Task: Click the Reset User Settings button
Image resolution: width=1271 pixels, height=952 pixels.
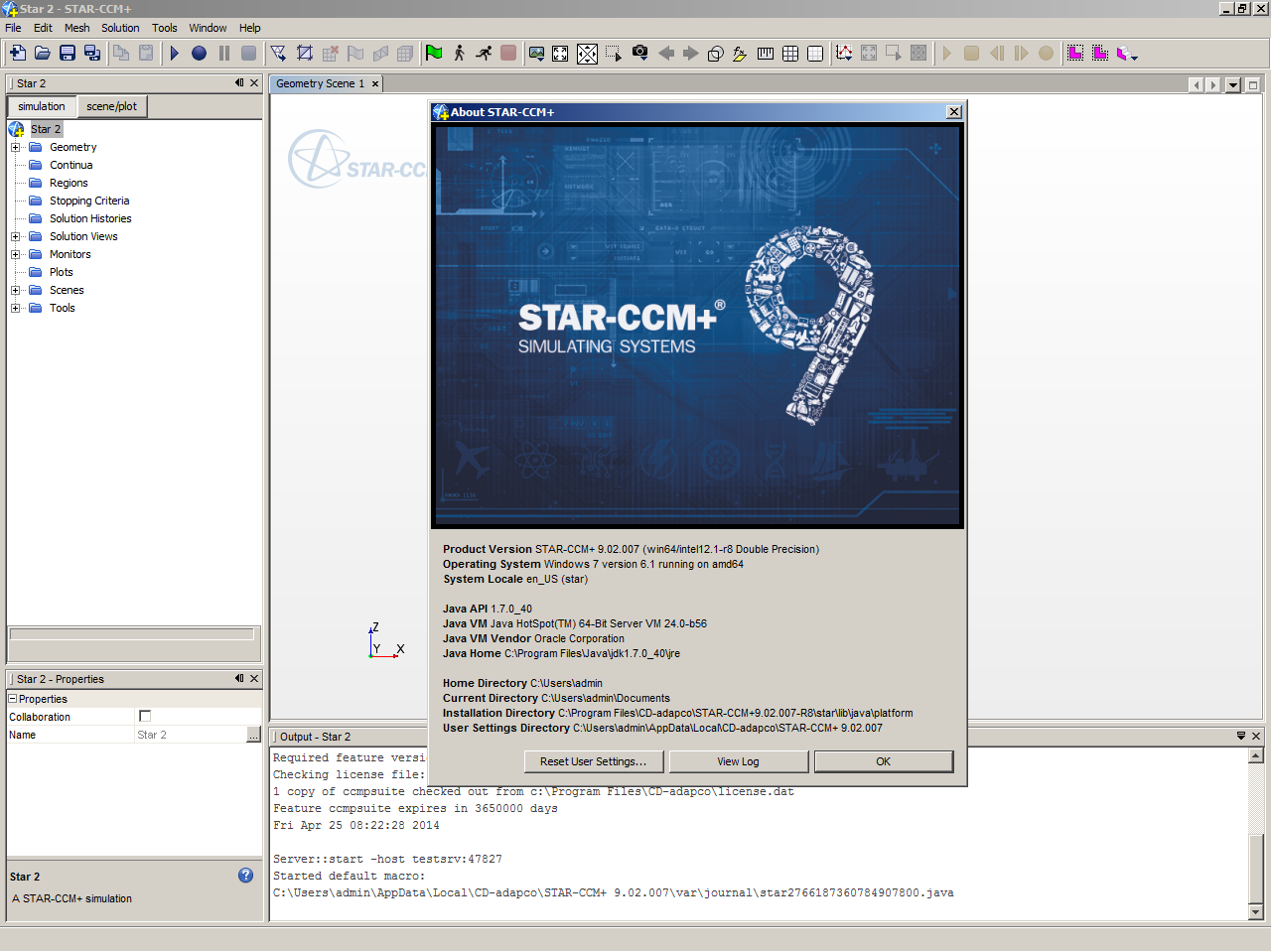Action: 594,761
